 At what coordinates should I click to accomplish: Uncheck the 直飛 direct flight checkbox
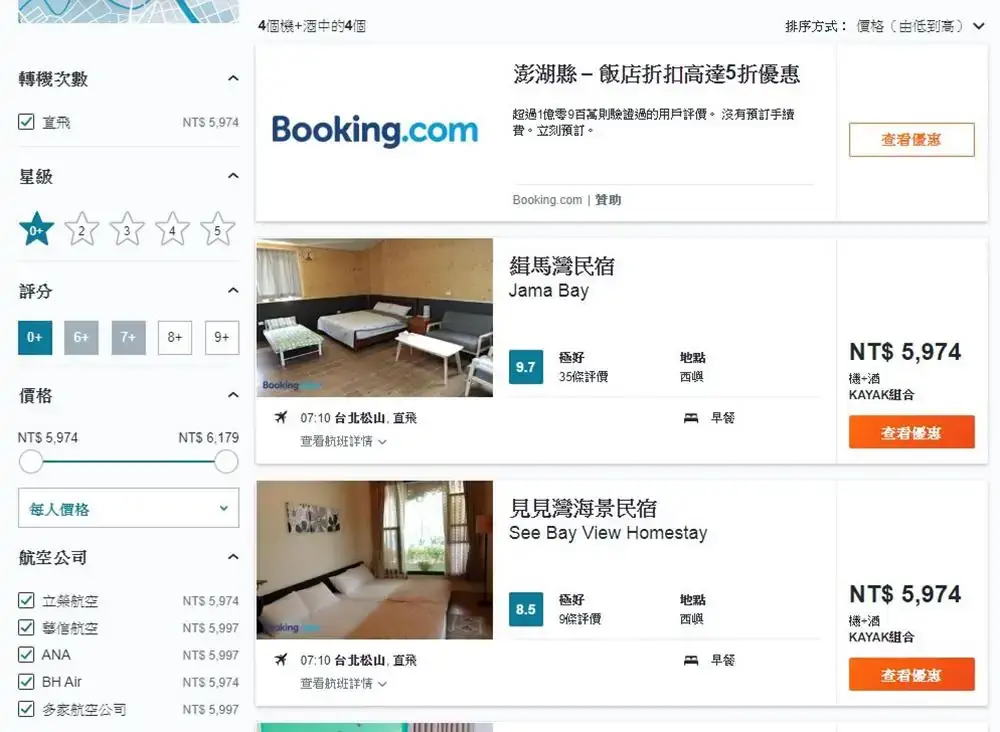tap(27, 122)
